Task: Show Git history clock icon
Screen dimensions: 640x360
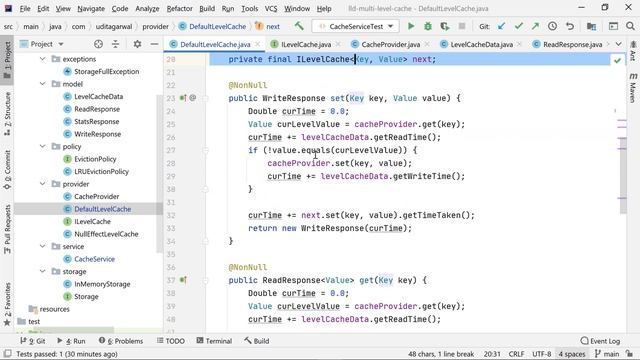Action: 552,27
